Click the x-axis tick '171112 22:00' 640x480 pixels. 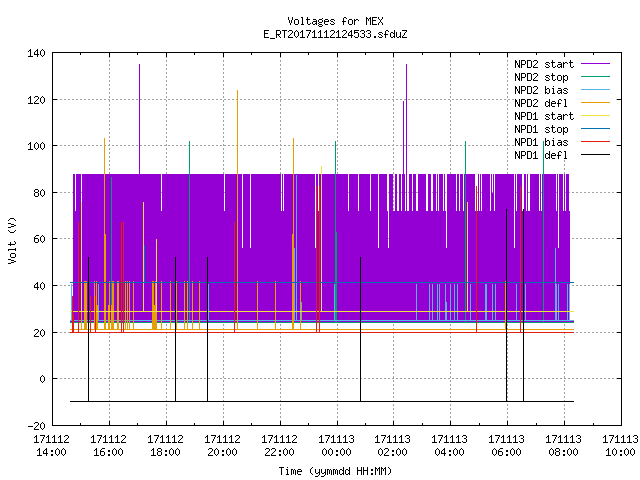(279, 446)
